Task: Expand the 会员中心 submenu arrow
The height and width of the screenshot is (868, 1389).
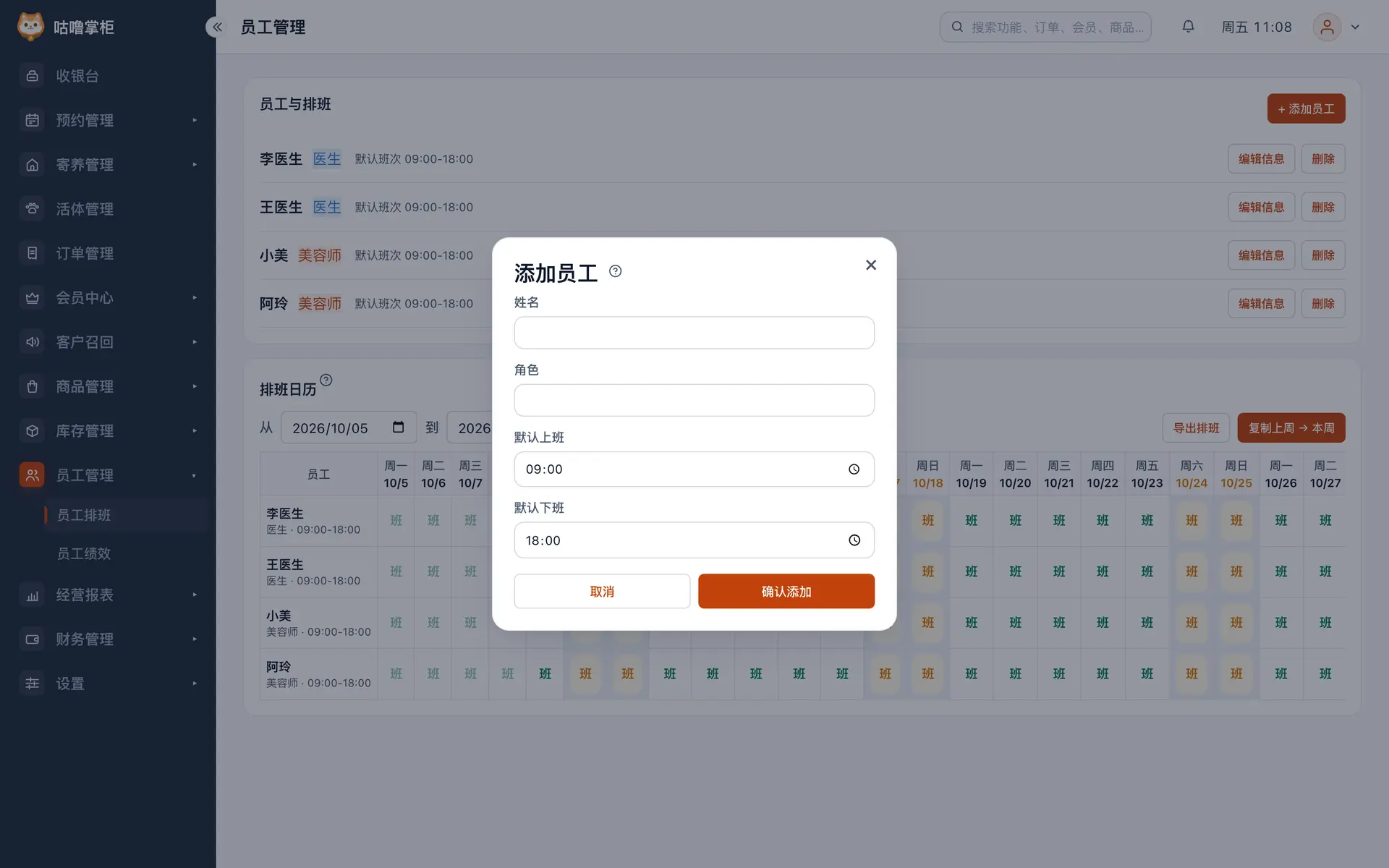Action: [x=195, y=298]
